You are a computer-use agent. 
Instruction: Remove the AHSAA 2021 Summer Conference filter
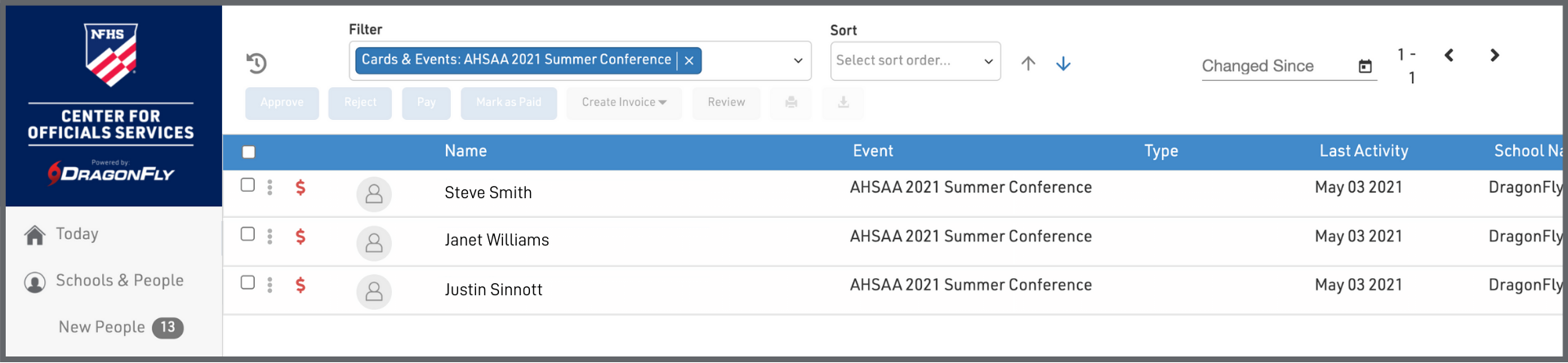click(x=689, y=60)
